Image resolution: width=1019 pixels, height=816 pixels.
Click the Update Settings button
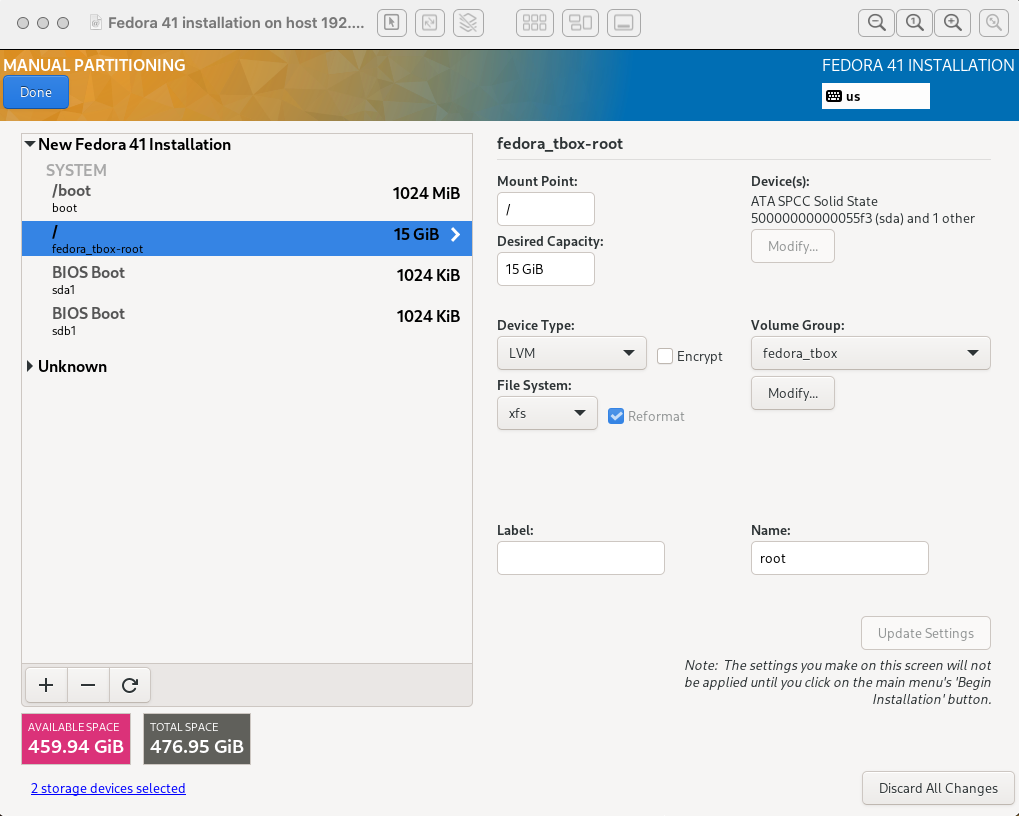point(926,633)
